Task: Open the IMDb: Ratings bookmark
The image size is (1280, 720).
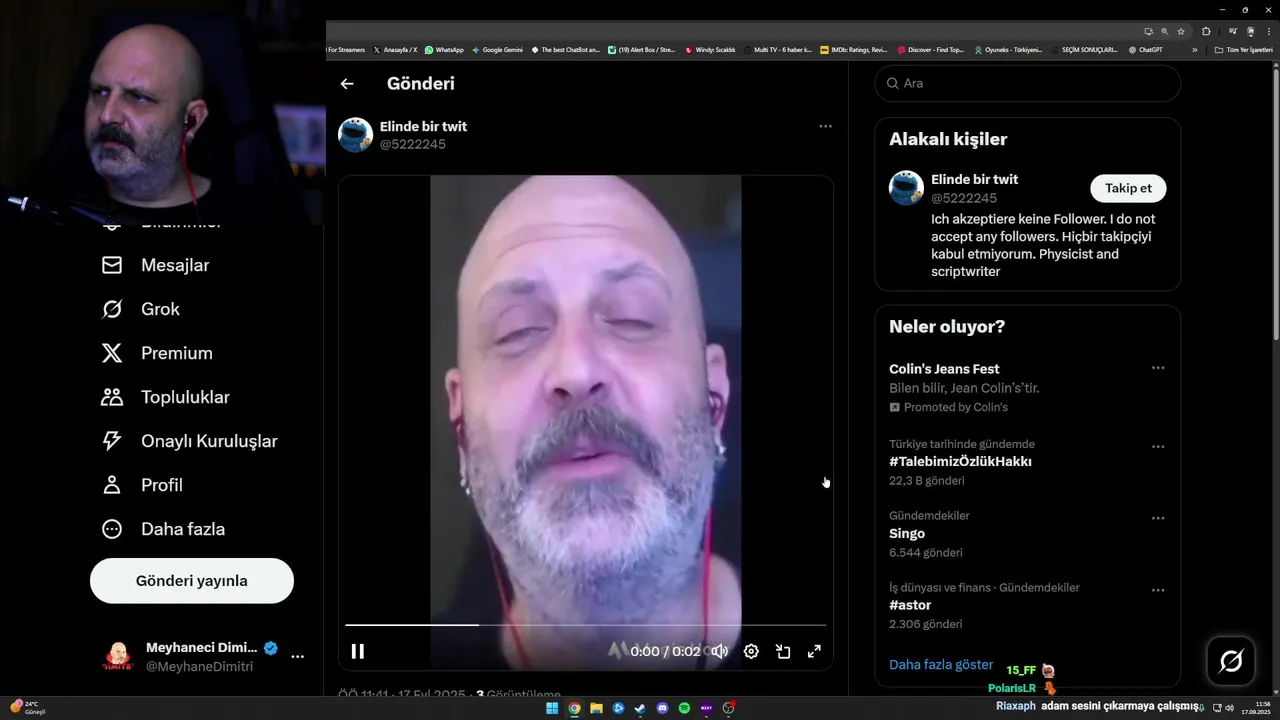Action: [x=853, y=49]
